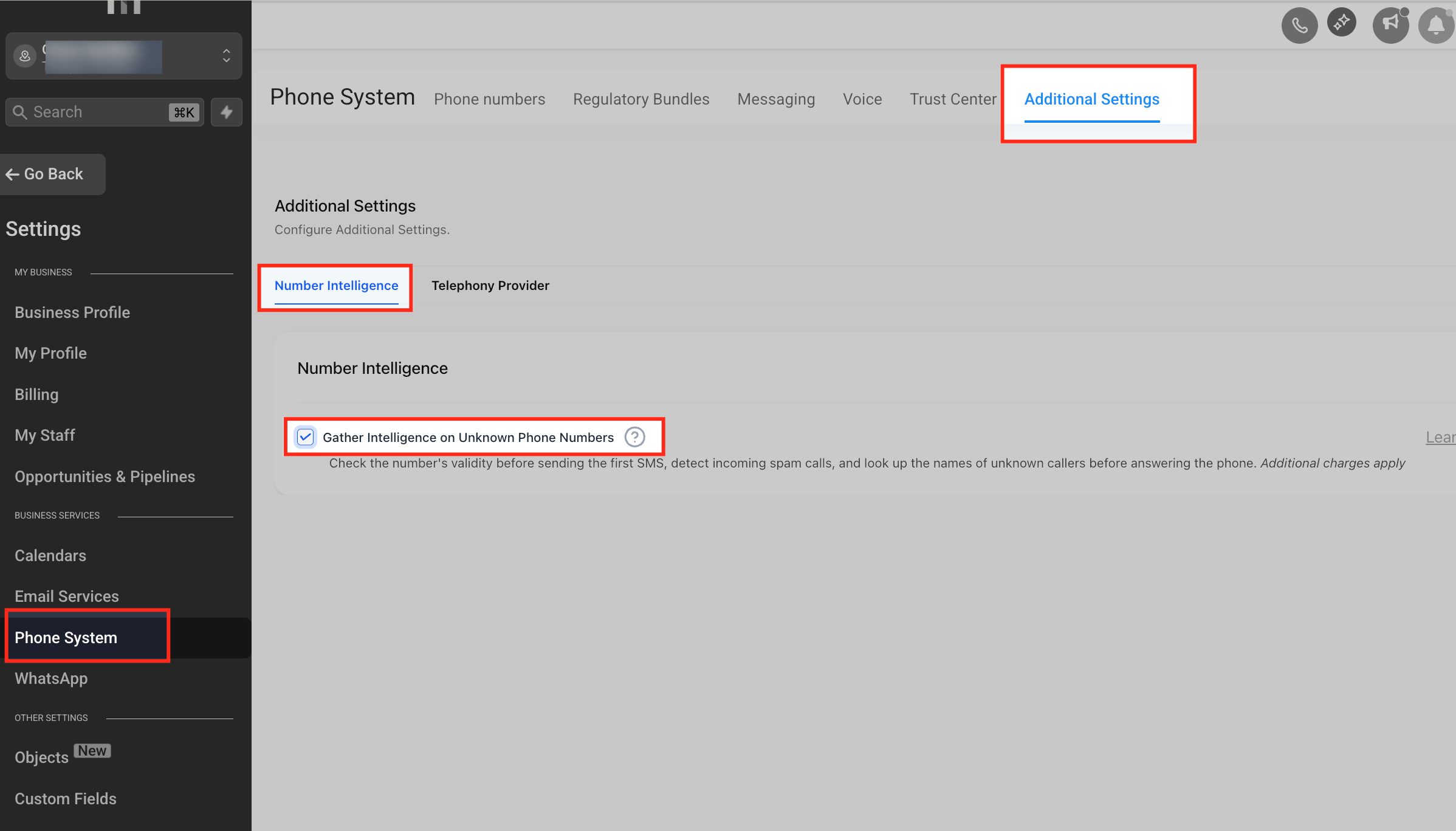The height and width of the screenshot is (831, 1456).
Task: Uncheck Gather Intelligence on Unknown Phone Numbers
Action: (305, 437)
